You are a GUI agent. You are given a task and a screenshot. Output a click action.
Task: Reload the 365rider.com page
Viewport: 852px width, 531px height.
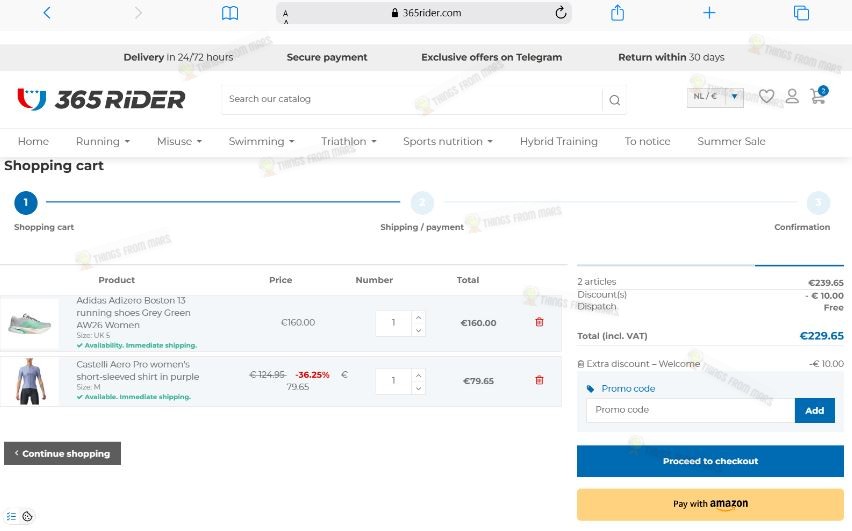click(561, 12)
